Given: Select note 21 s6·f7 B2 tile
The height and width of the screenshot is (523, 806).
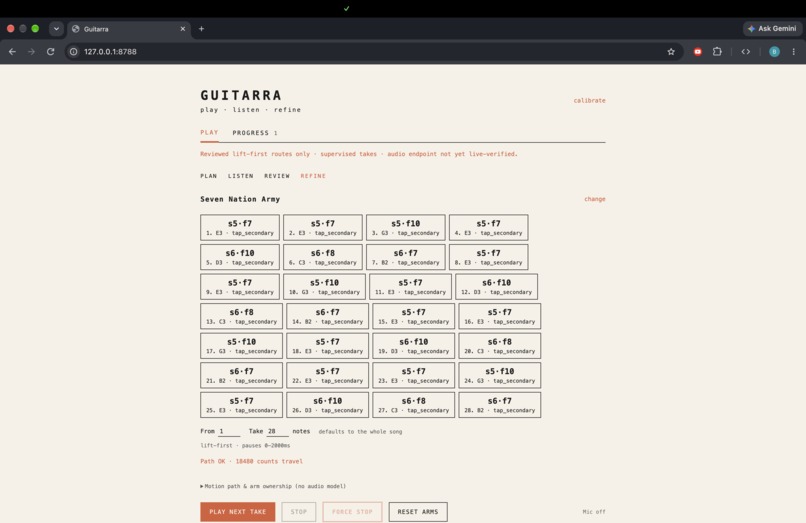Looking at the screenshot, I should (242, 375).
